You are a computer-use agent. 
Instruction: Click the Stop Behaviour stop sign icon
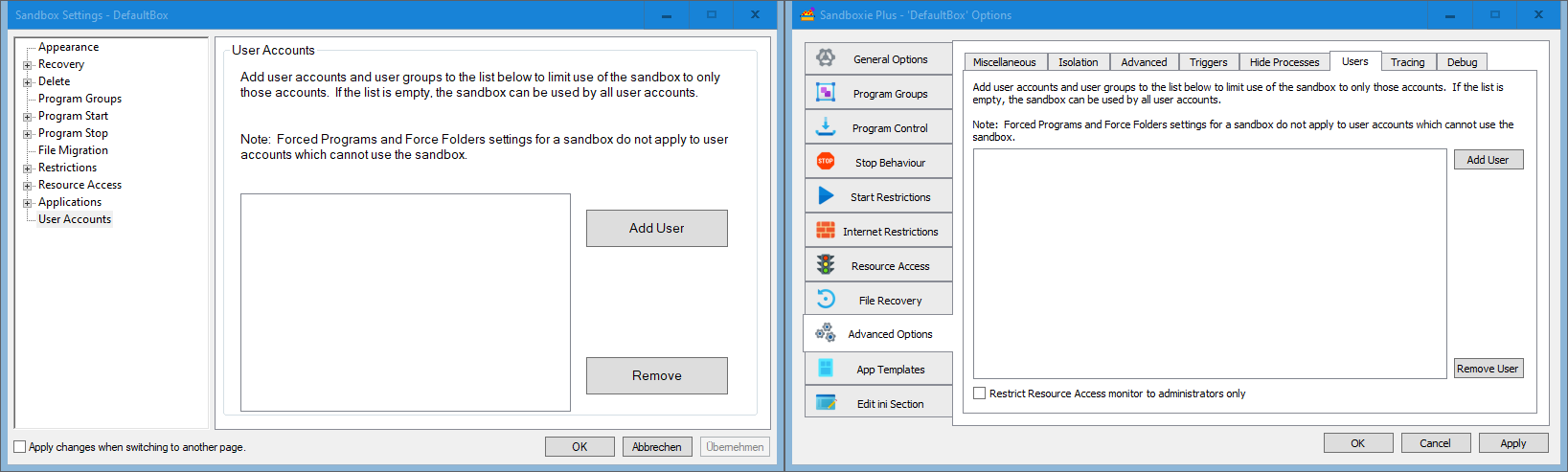pyautogui.click(x=826, y=162)
